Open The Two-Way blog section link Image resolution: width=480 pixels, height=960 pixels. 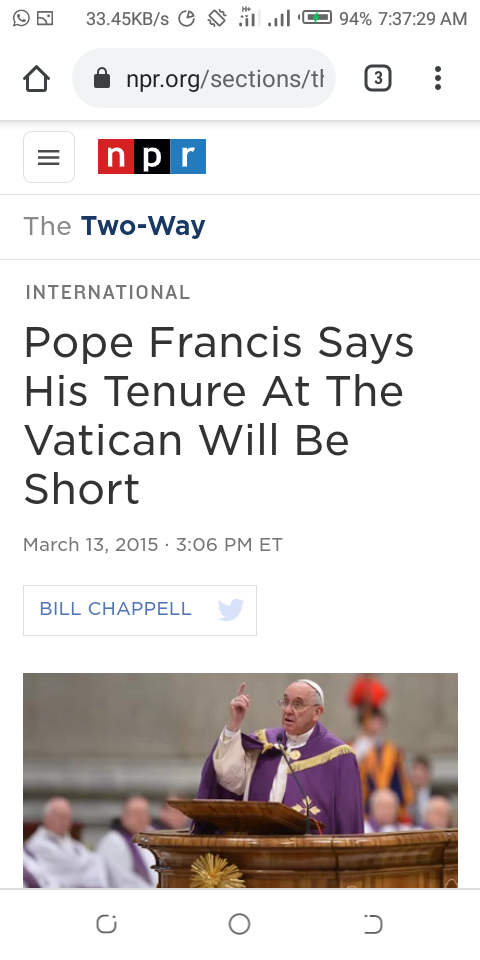[114, 226]
